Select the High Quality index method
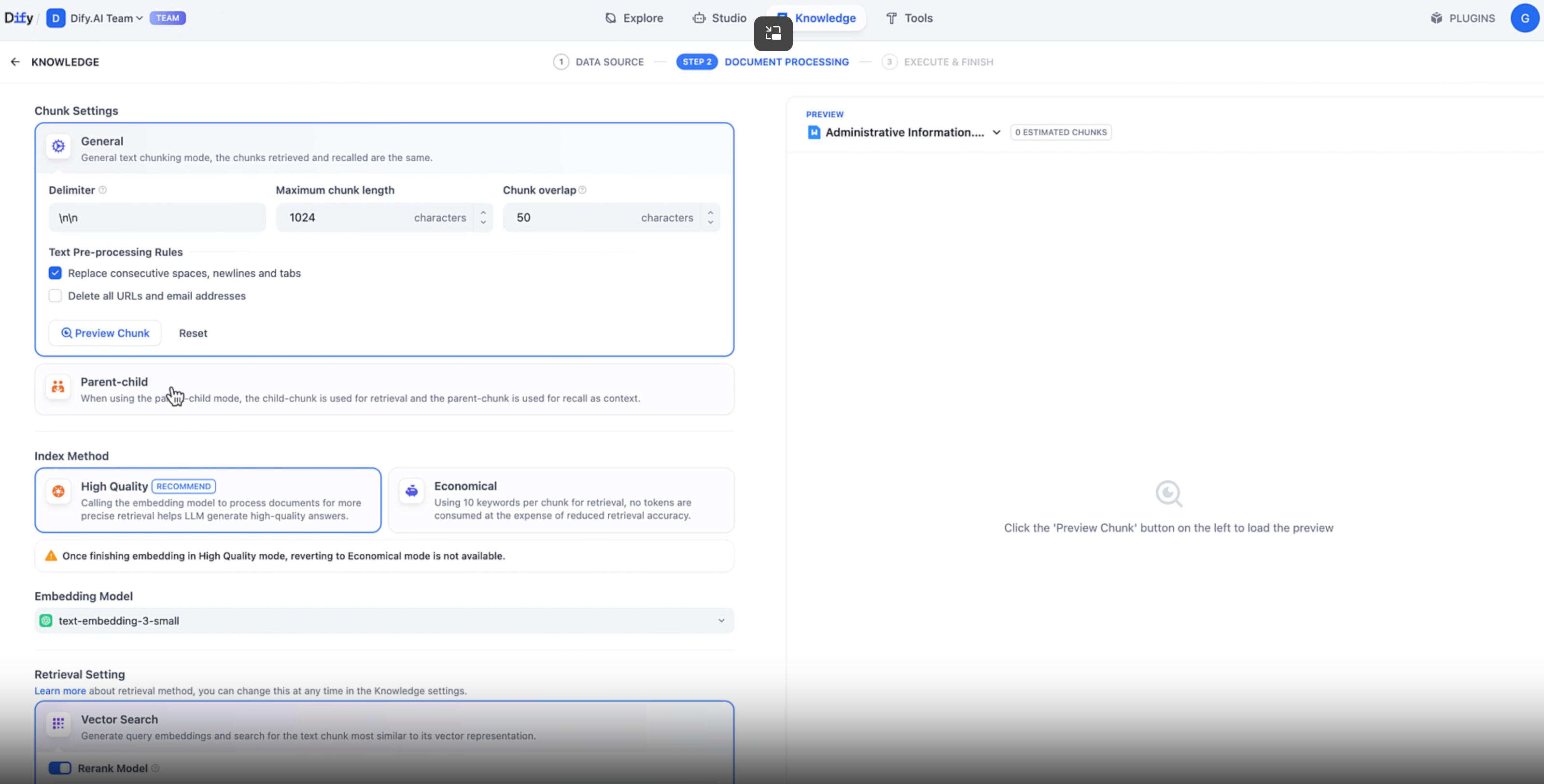The width and height of the screenshot is (1544, 784). (x=208, y=500)
